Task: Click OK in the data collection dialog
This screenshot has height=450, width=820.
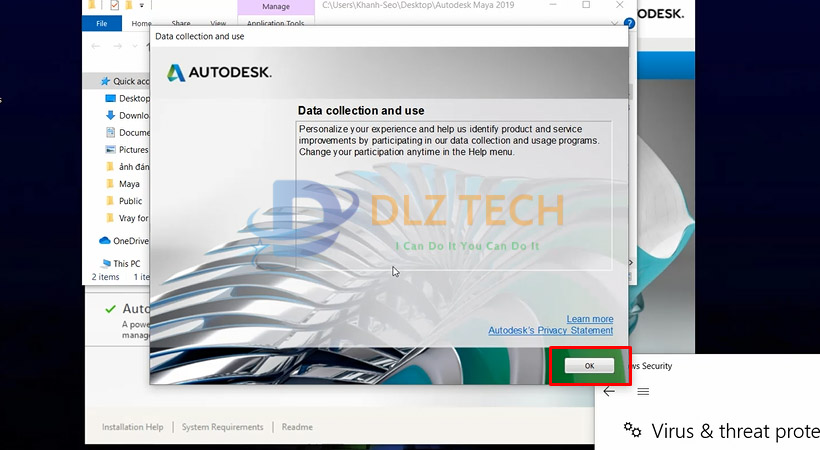Action: tap(589, 366)
